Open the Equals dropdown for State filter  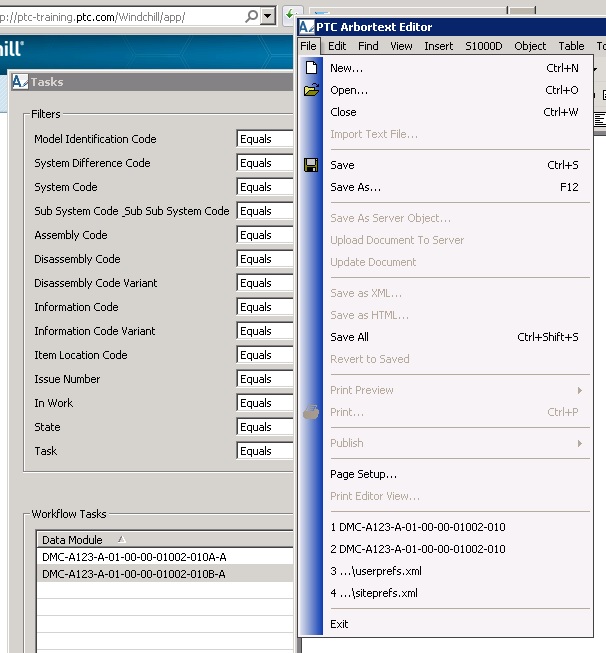(265, 427)
